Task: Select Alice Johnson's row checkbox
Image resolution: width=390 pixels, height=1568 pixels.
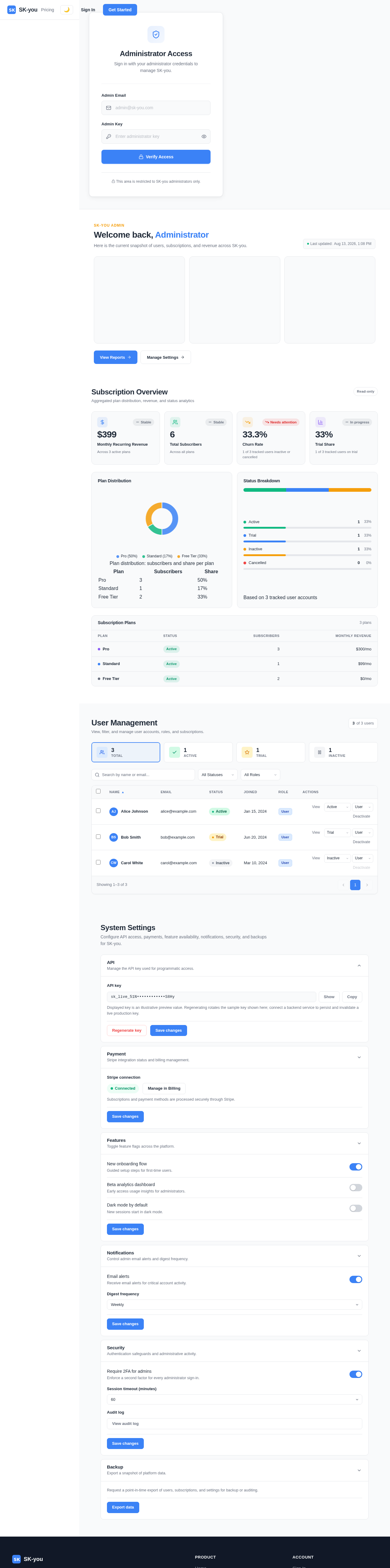Action: [98, 811]
